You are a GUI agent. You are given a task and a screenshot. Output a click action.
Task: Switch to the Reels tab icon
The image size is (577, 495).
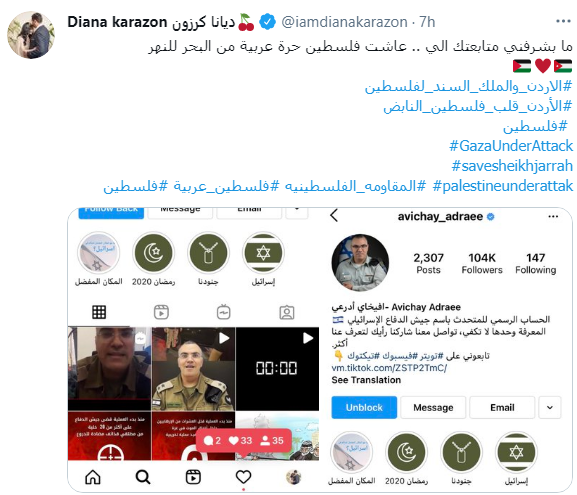click(161, 312)
